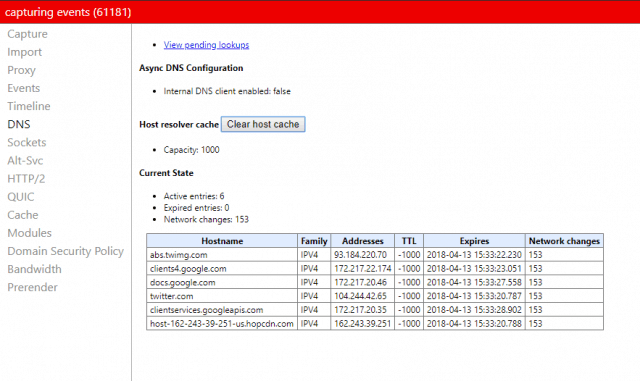Click the Network changes column header
The width and height of the screenshot is (640, 381).
click(564, 241)
